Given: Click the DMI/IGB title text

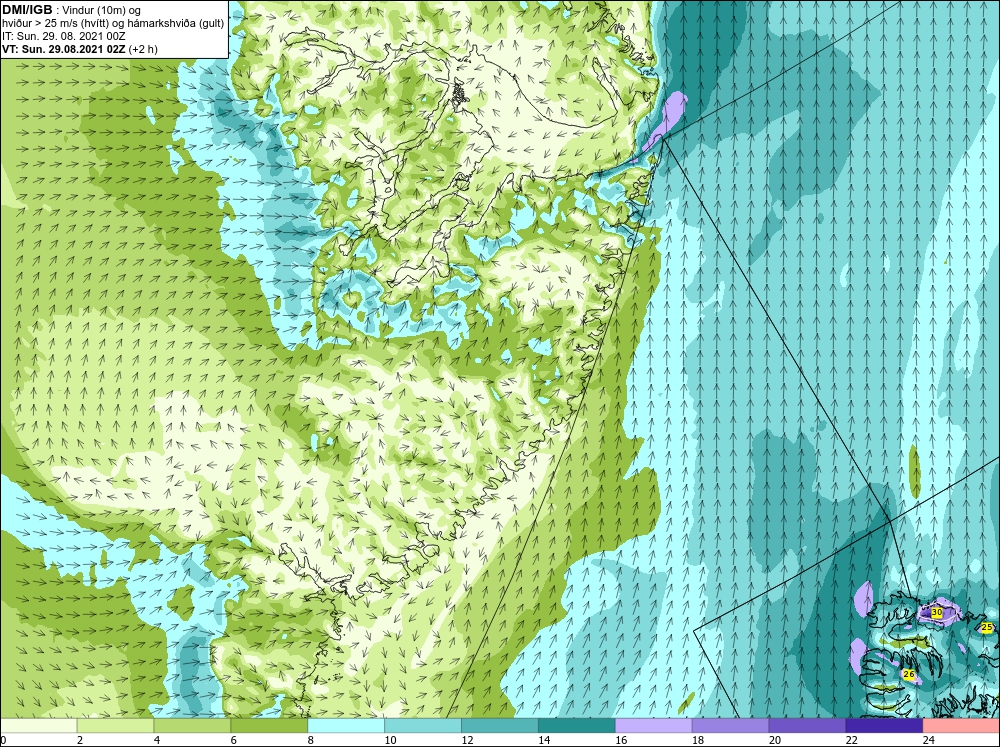Looking at the screenshot, I should pos(27,10).
